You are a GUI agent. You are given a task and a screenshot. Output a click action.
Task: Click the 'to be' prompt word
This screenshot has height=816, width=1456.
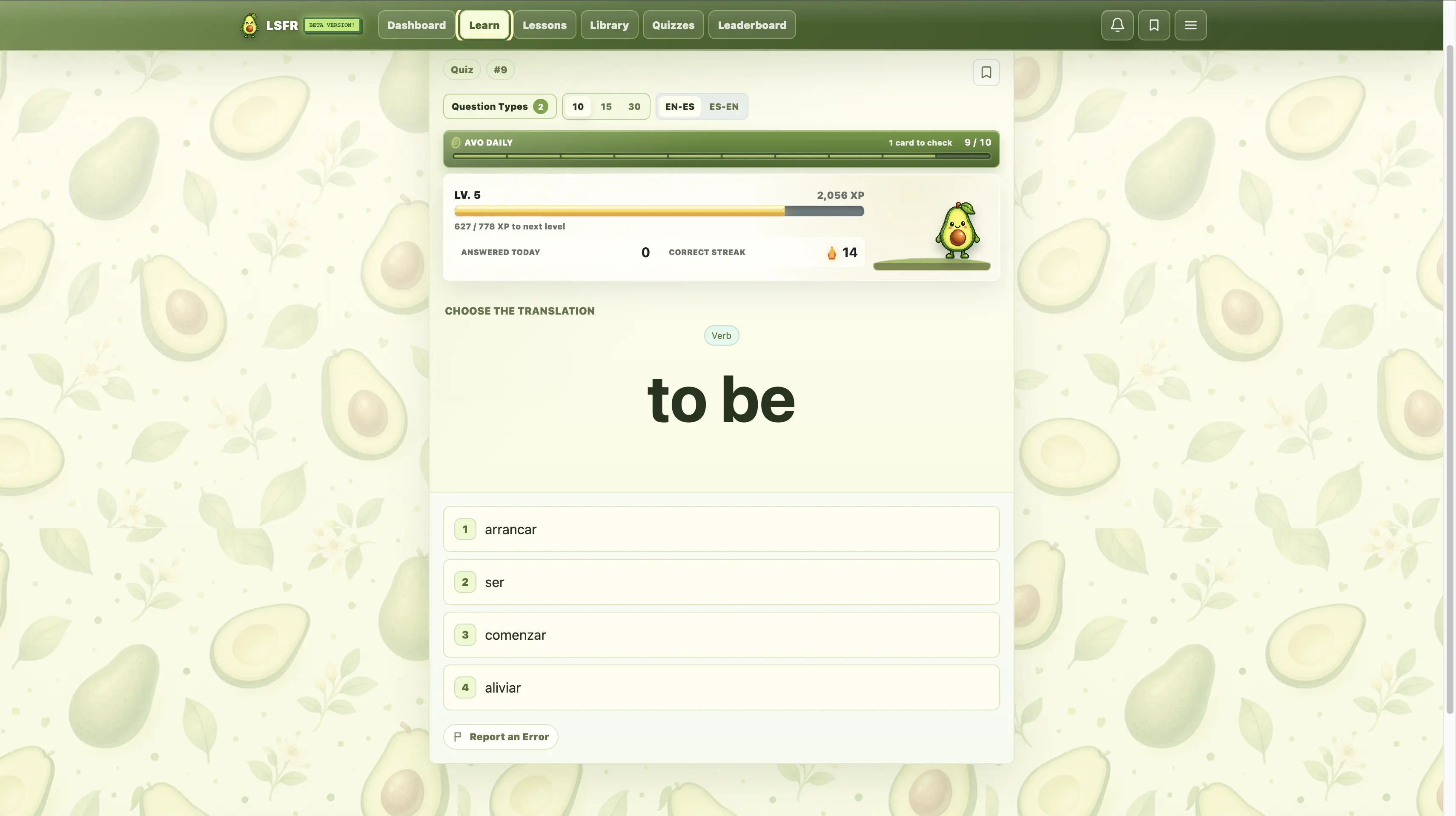(x=721, y=400)
